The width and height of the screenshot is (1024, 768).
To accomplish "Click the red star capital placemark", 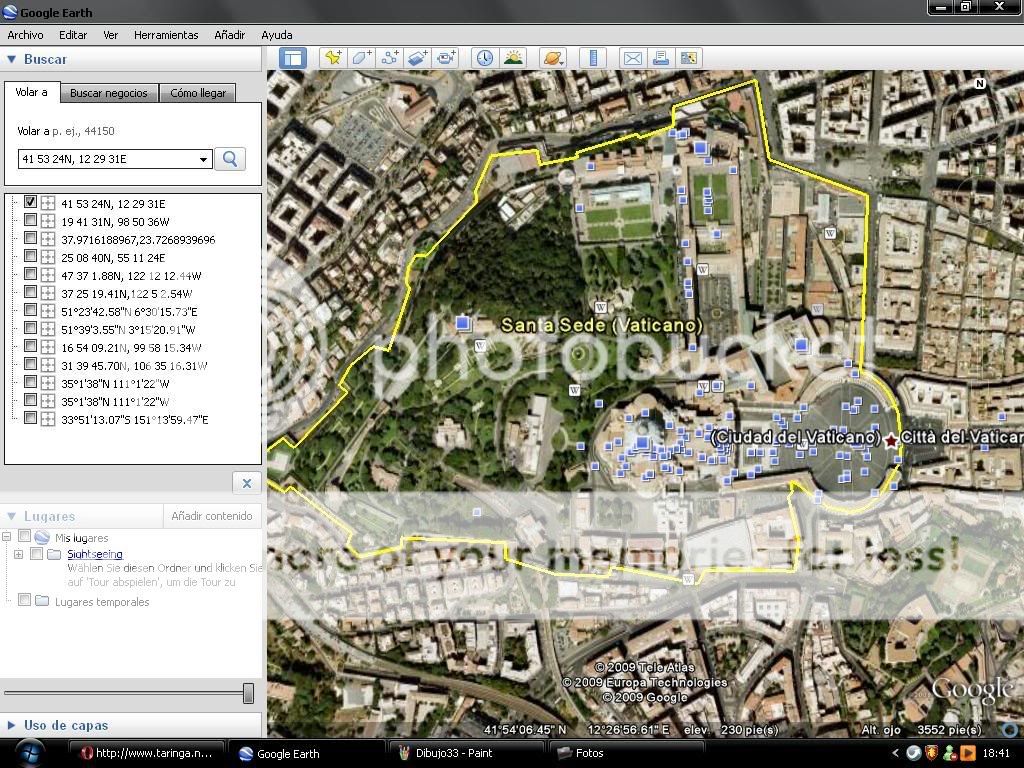I will pyautogui.click(x=891, y=441).
